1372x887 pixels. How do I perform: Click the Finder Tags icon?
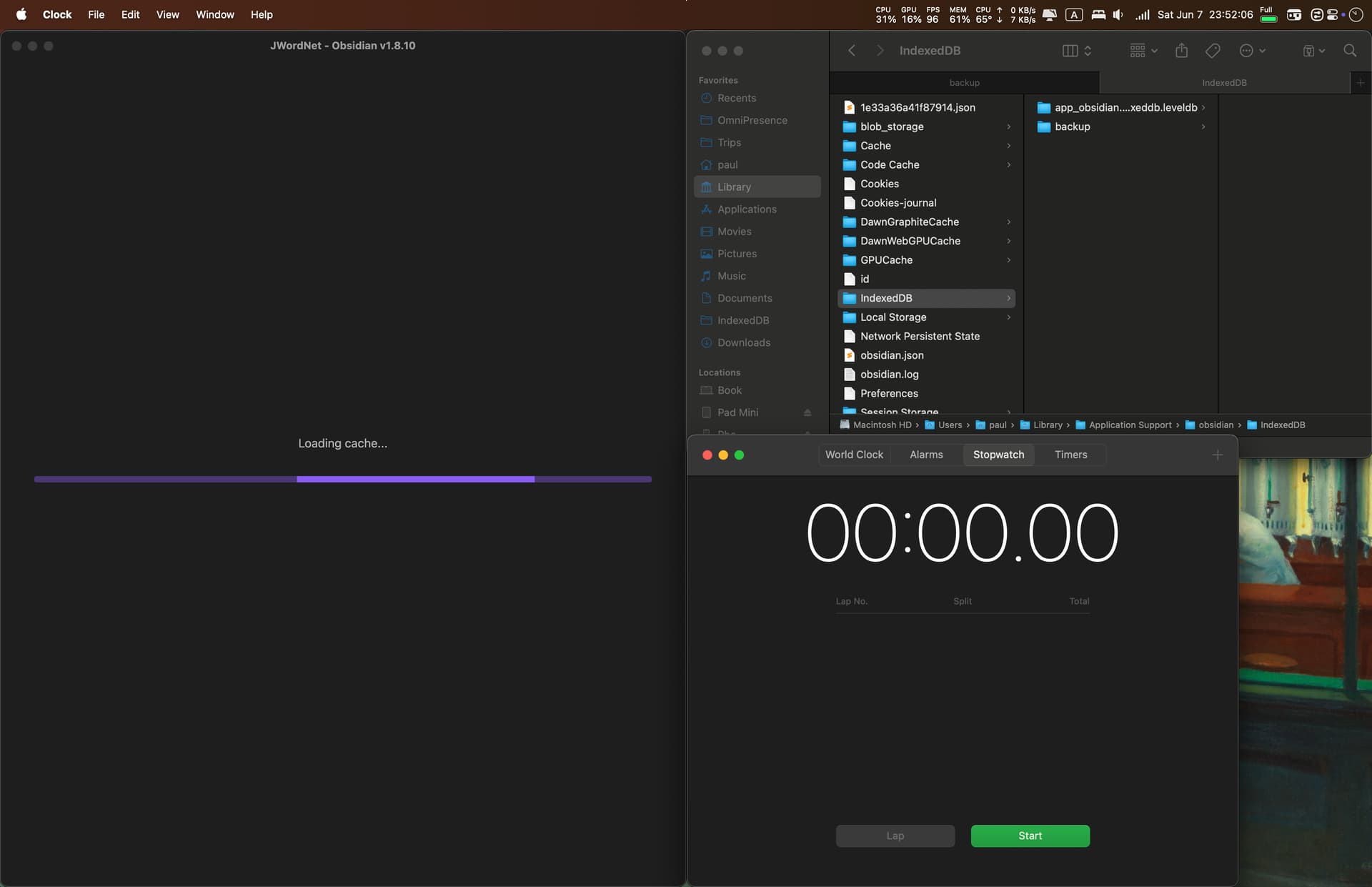click(1213, 51)
